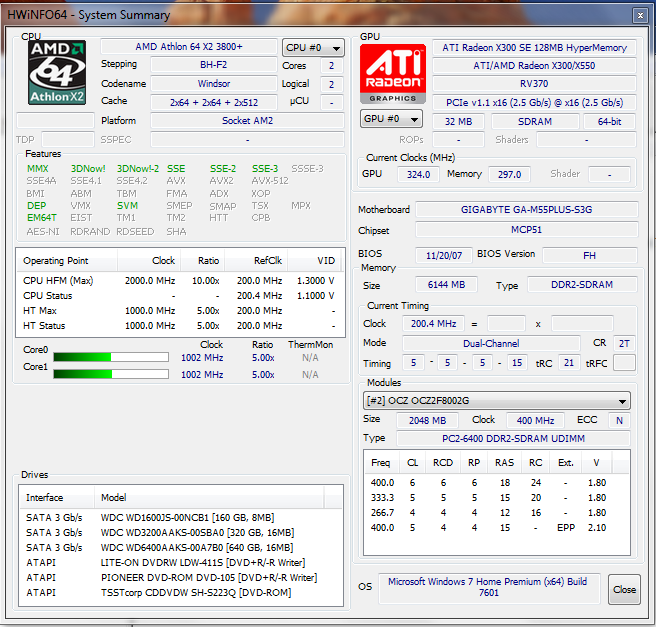Click the Freq column header in module timings
The width and height of the screenshot is (656, 627).
[381, 463]
